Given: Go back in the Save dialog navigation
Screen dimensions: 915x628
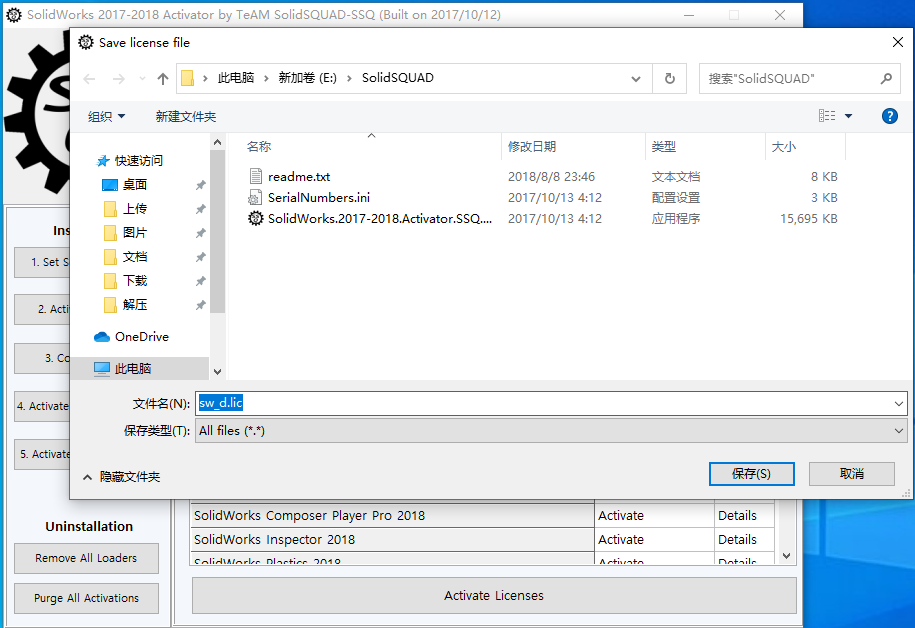Looking at the screenshot, I should 89,79.
